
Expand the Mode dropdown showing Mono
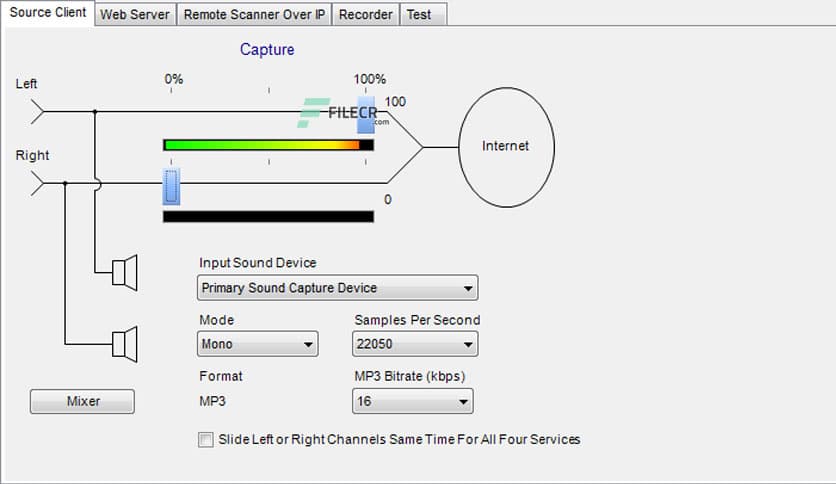(x=258, y=344)
